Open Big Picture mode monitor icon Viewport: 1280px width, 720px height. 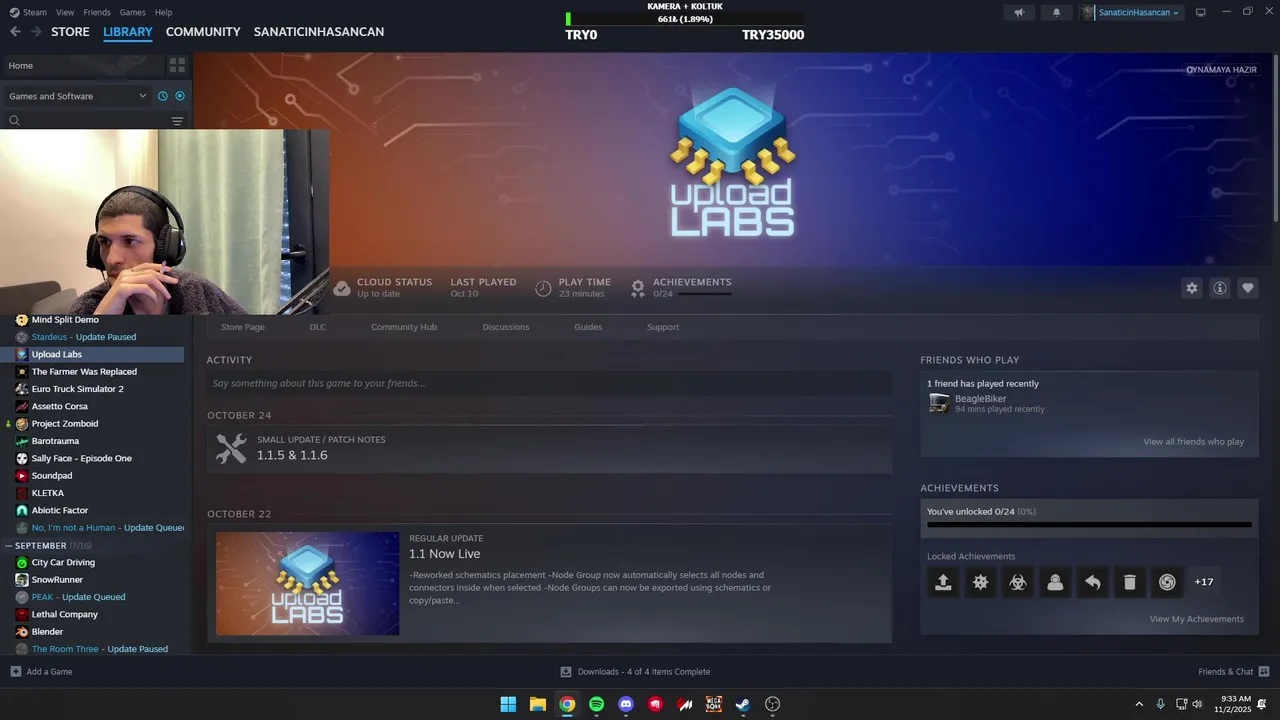[1200, 12]
